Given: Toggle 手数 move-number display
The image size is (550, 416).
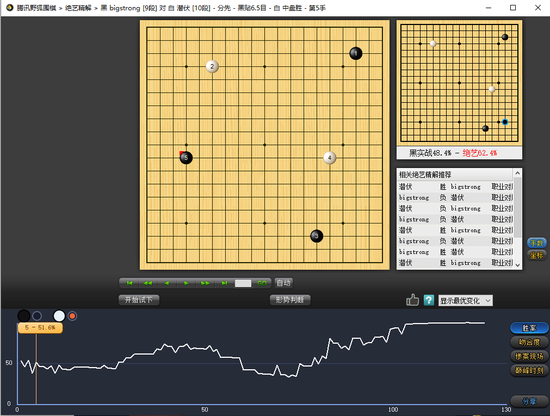Looking at the screenshot, I should click(x=537, y=243).
